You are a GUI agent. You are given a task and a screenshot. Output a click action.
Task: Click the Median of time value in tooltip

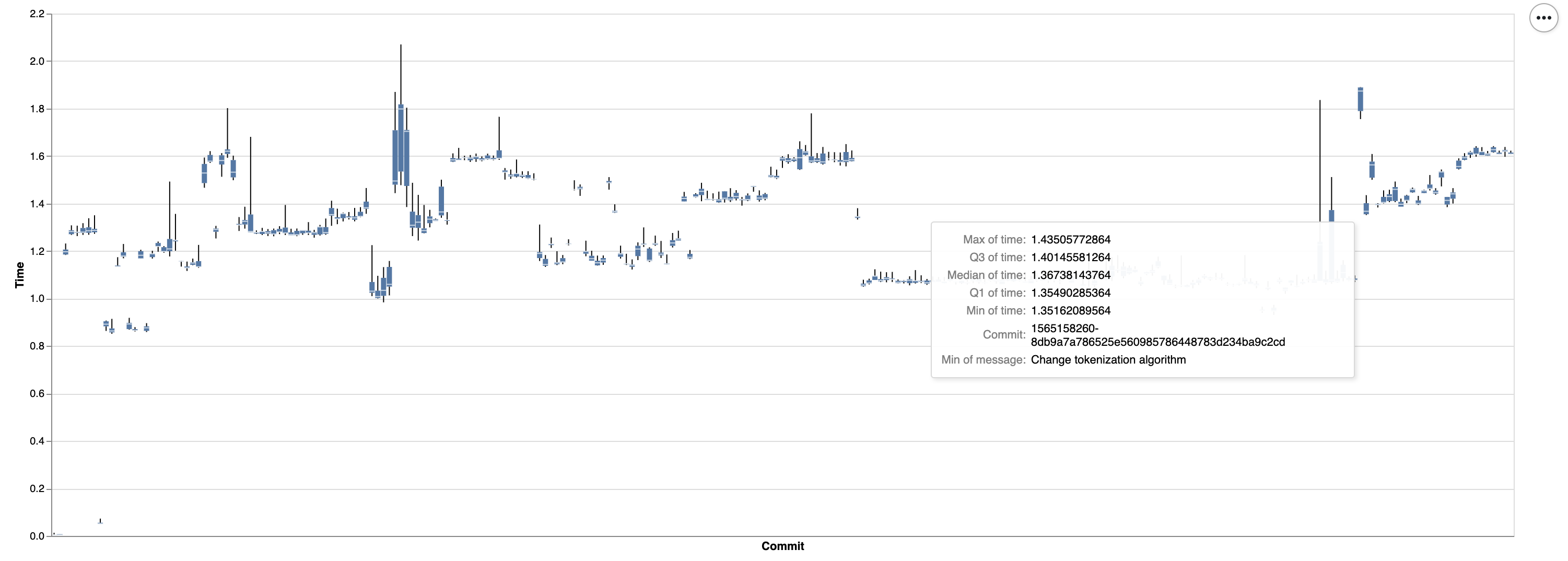coord(1070,275)
